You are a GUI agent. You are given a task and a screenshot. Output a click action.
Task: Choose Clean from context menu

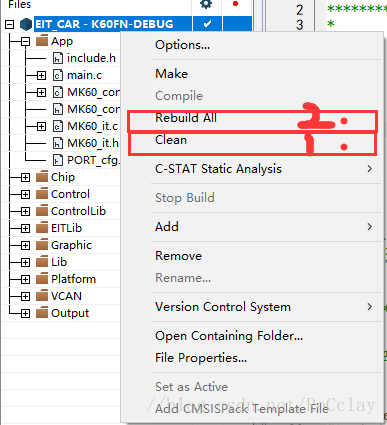click(171, 140)
